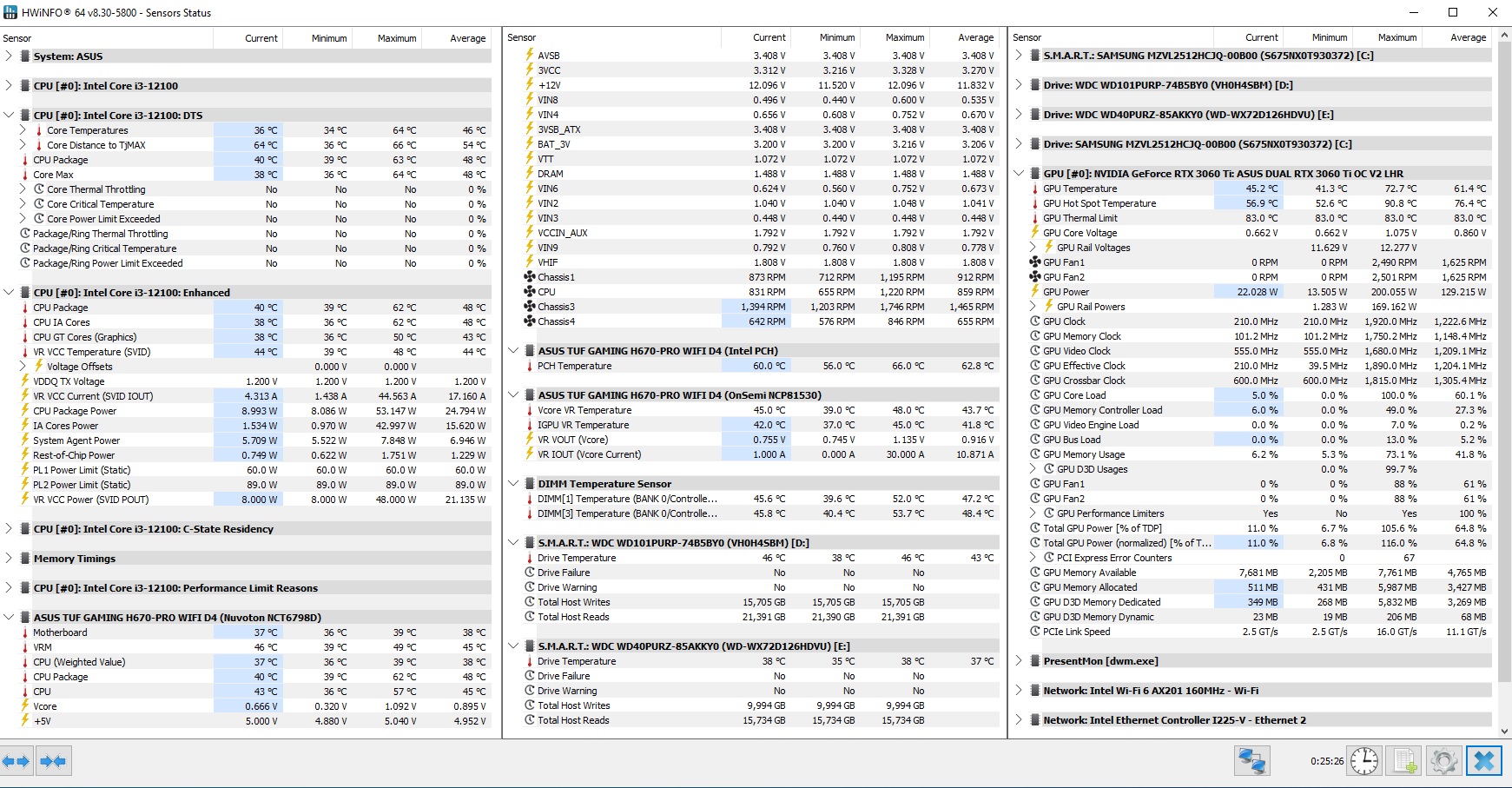Click the Sensor column header in left panel
This screenshot has height=788, width=1512.
pos(107,38)
